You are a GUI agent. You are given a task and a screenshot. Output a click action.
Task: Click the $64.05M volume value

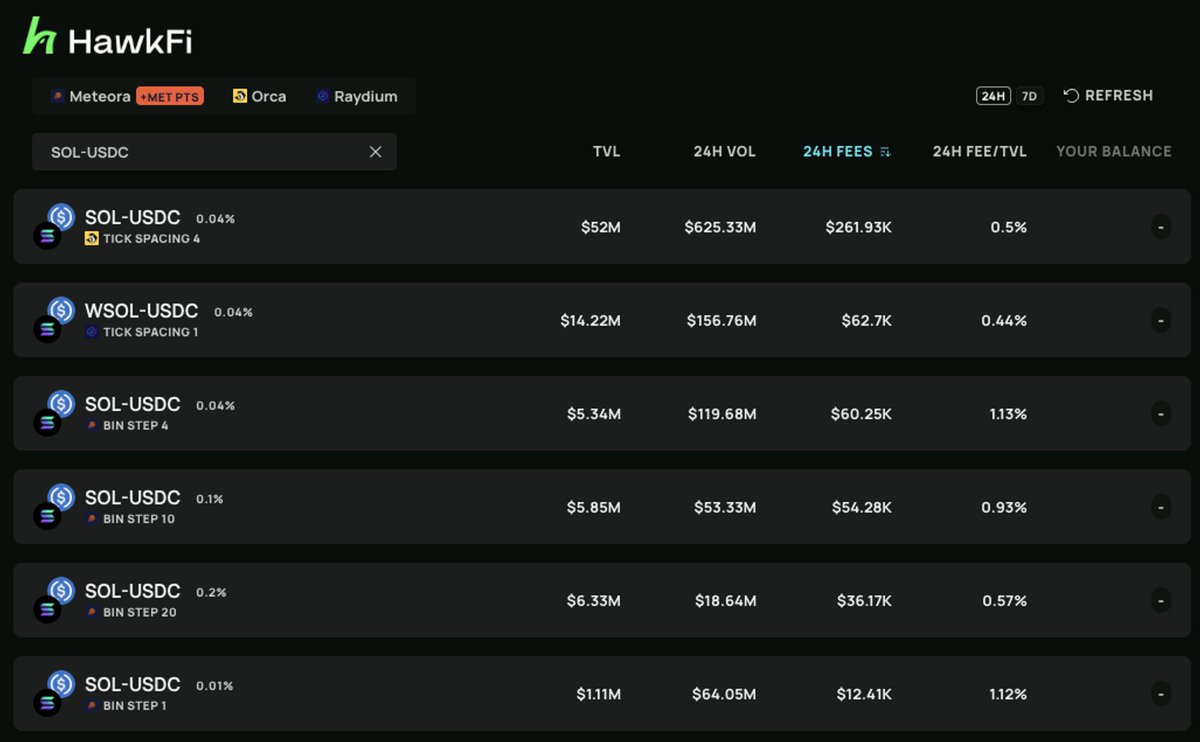pyautogui.click(x=724, y=694)
